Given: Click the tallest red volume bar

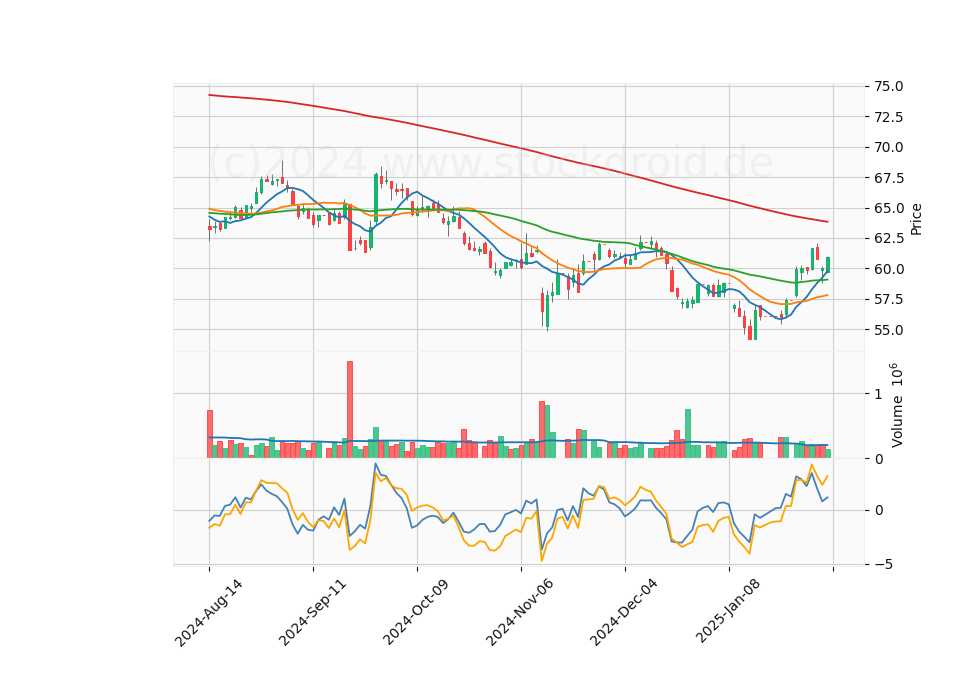Looking at the screenshot, I should coord(350,410).
